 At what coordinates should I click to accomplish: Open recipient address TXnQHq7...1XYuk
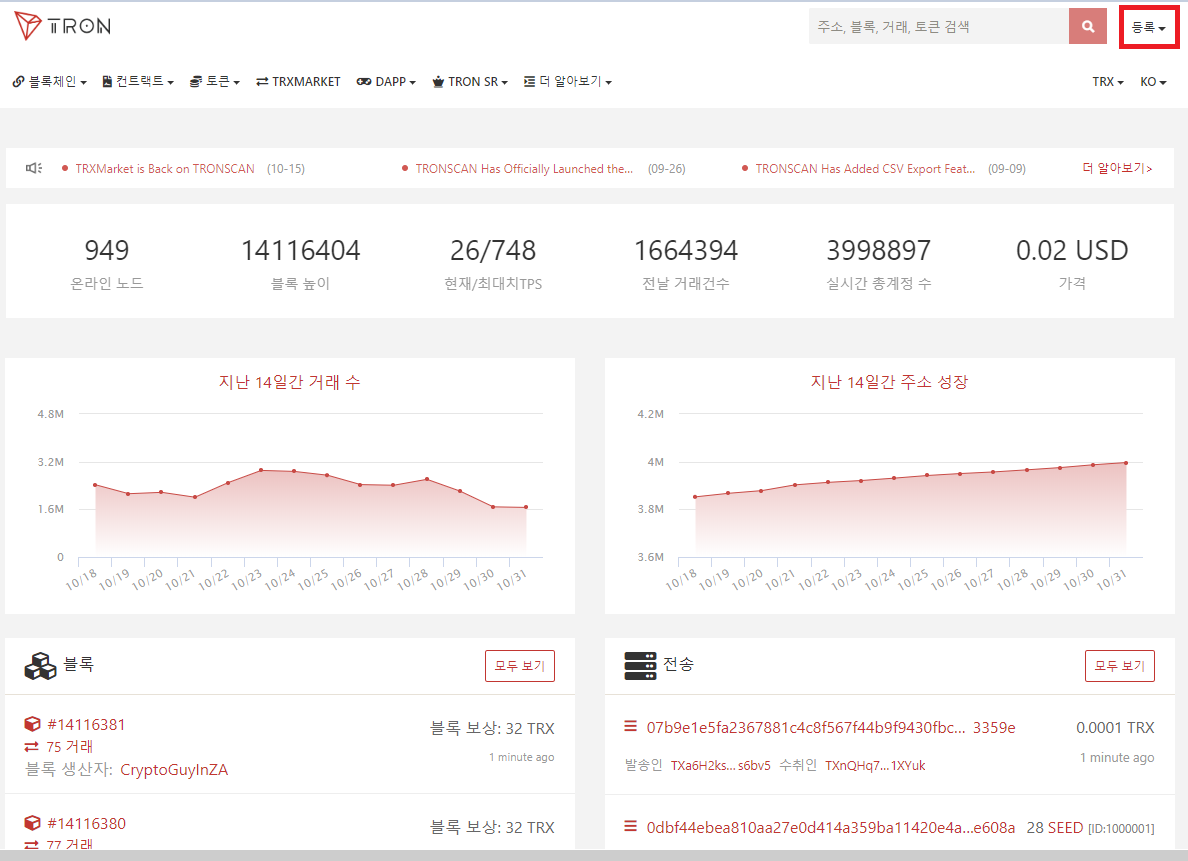click(x=875, y=766)
